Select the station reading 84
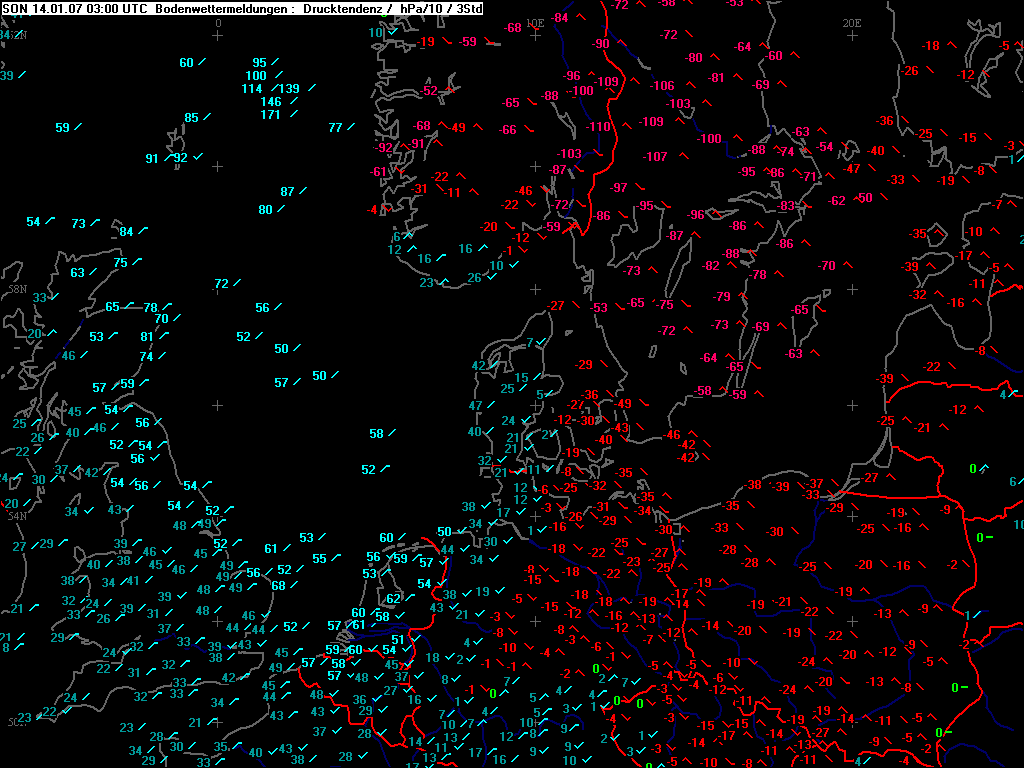This screenshot has width=1024, height=768. point(126,233)
